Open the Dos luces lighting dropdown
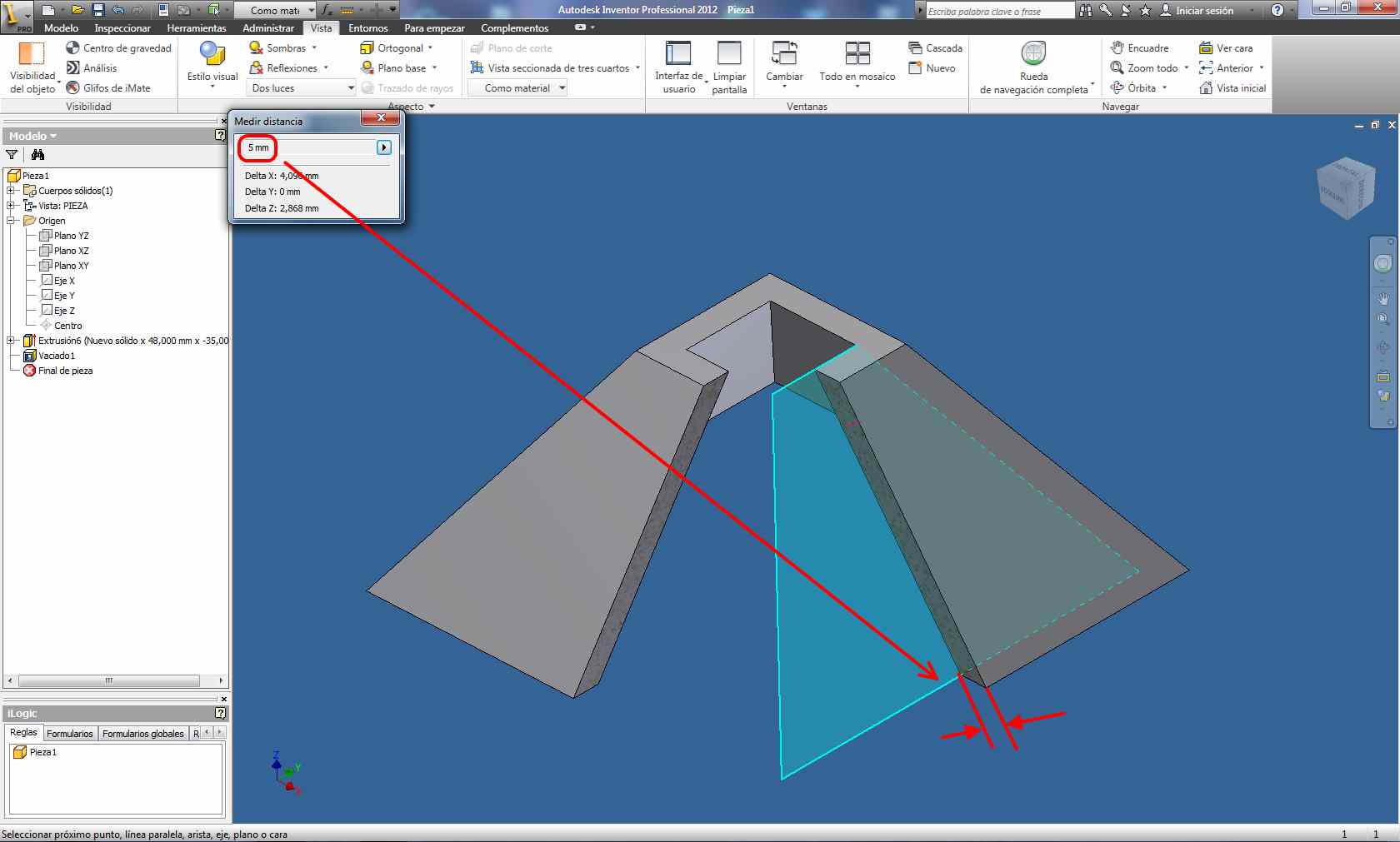Viewport: 1400px width, 842px height. [x=302, y=88]
